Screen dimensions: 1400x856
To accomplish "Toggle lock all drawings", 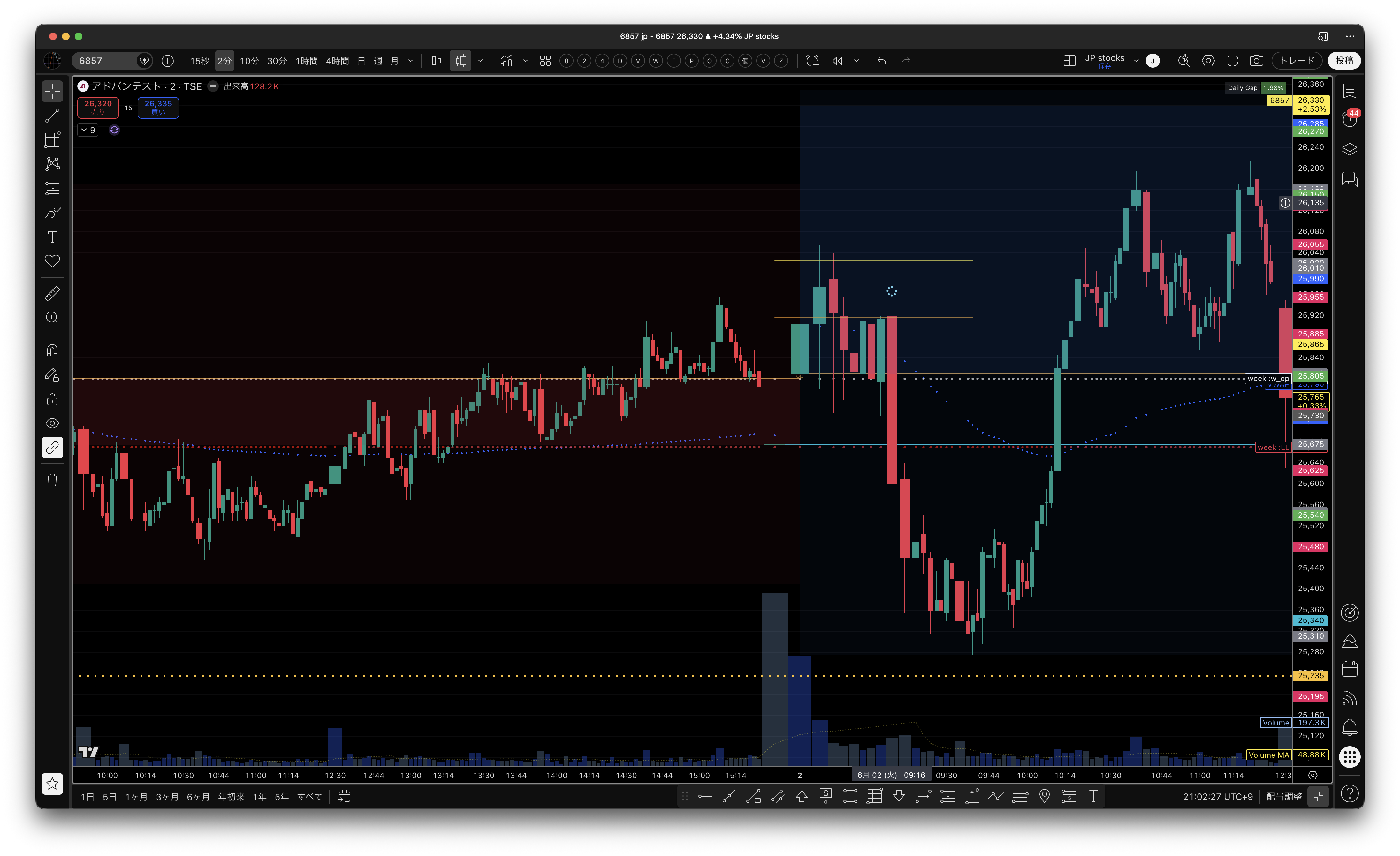I will click(x=52, y=399).
